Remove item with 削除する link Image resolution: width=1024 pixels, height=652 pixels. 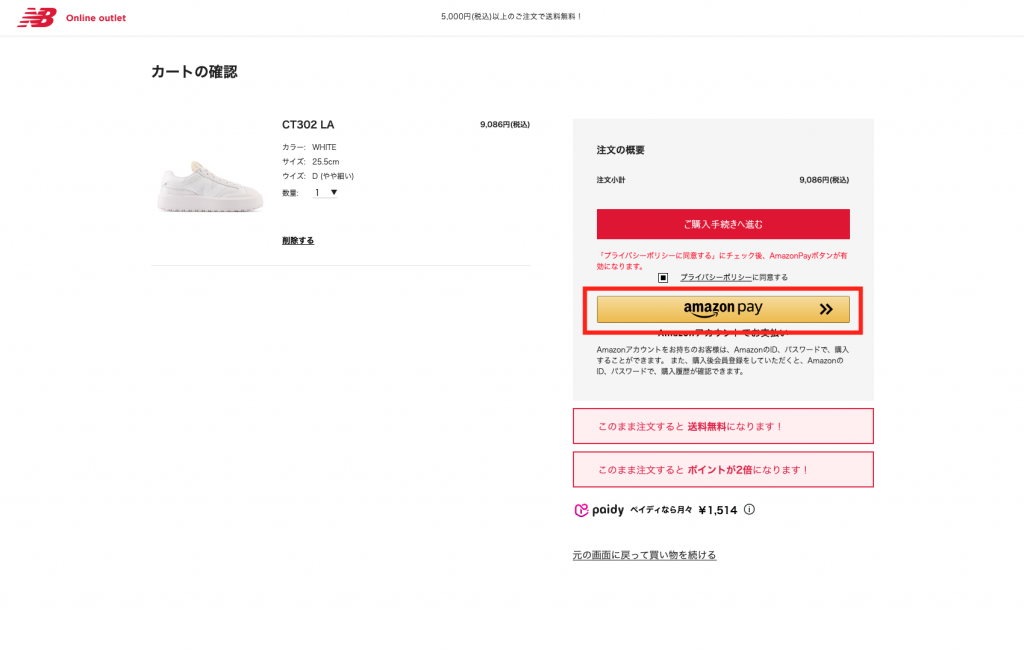point(298,240)
